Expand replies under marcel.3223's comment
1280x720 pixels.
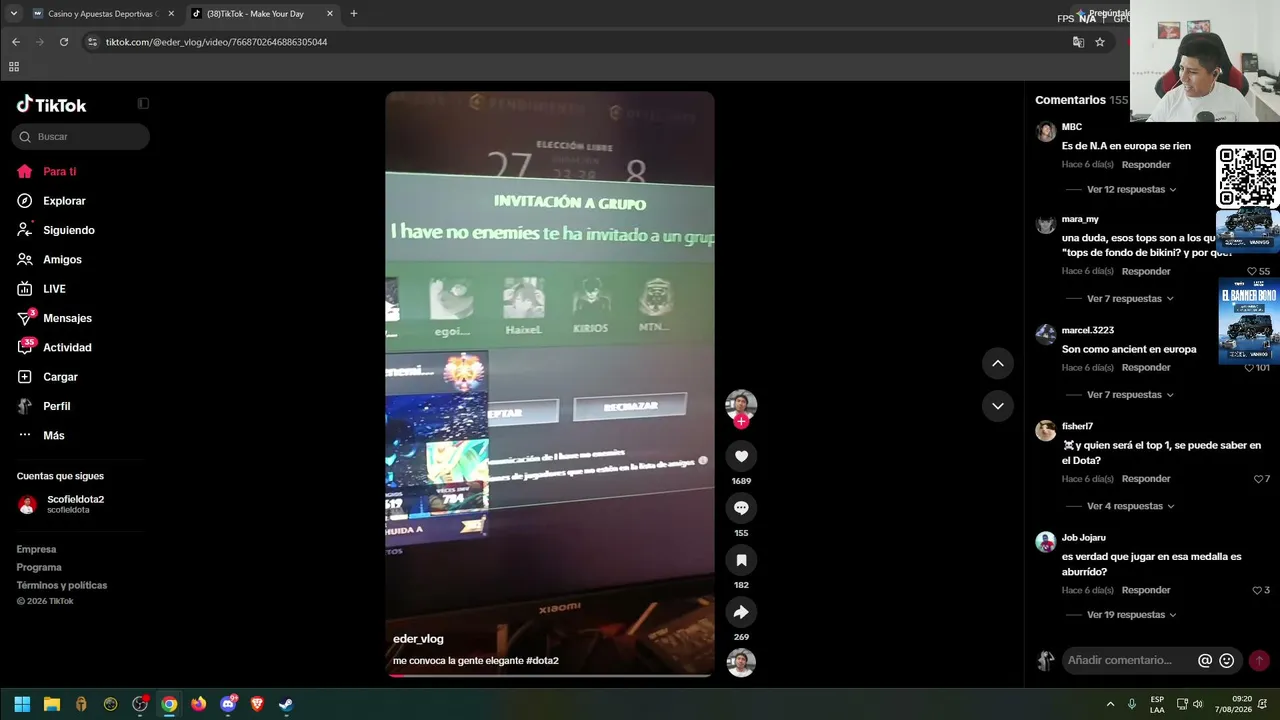click(x=1129, y=395)
